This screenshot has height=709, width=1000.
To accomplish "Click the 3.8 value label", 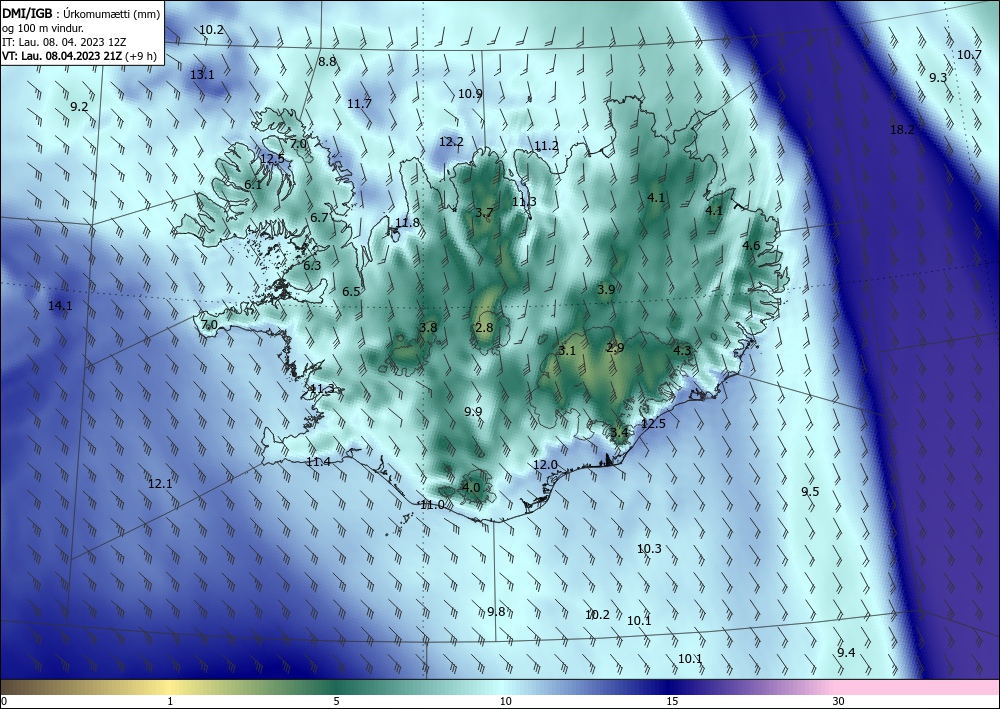I will (x=429, y=328).
